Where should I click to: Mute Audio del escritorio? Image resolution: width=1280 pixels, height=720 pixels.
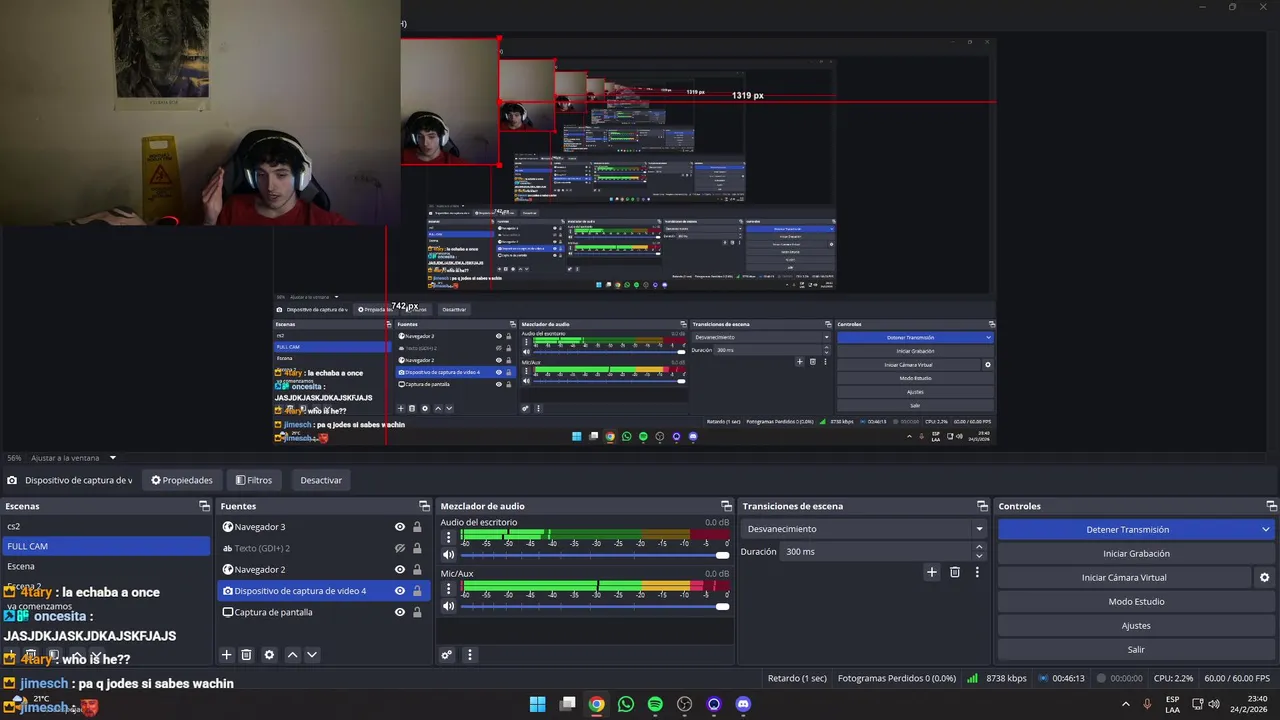point(448,555)
